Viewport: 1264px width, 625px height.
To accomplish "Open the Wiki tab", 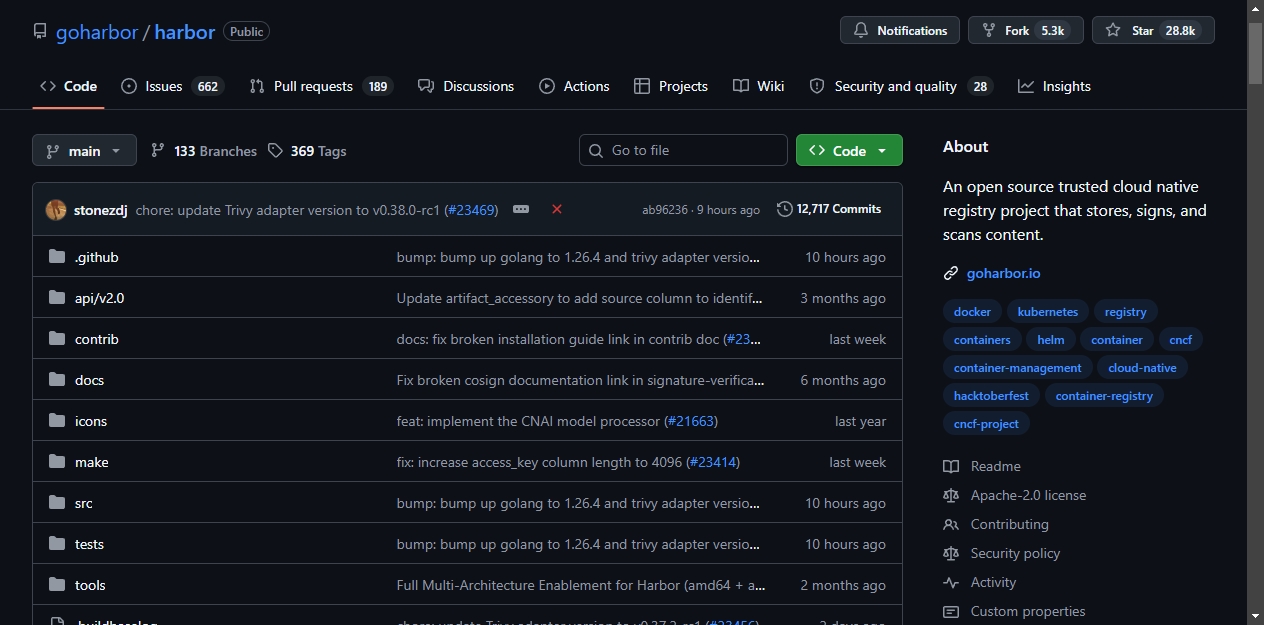I will click(x=758, y=86).
